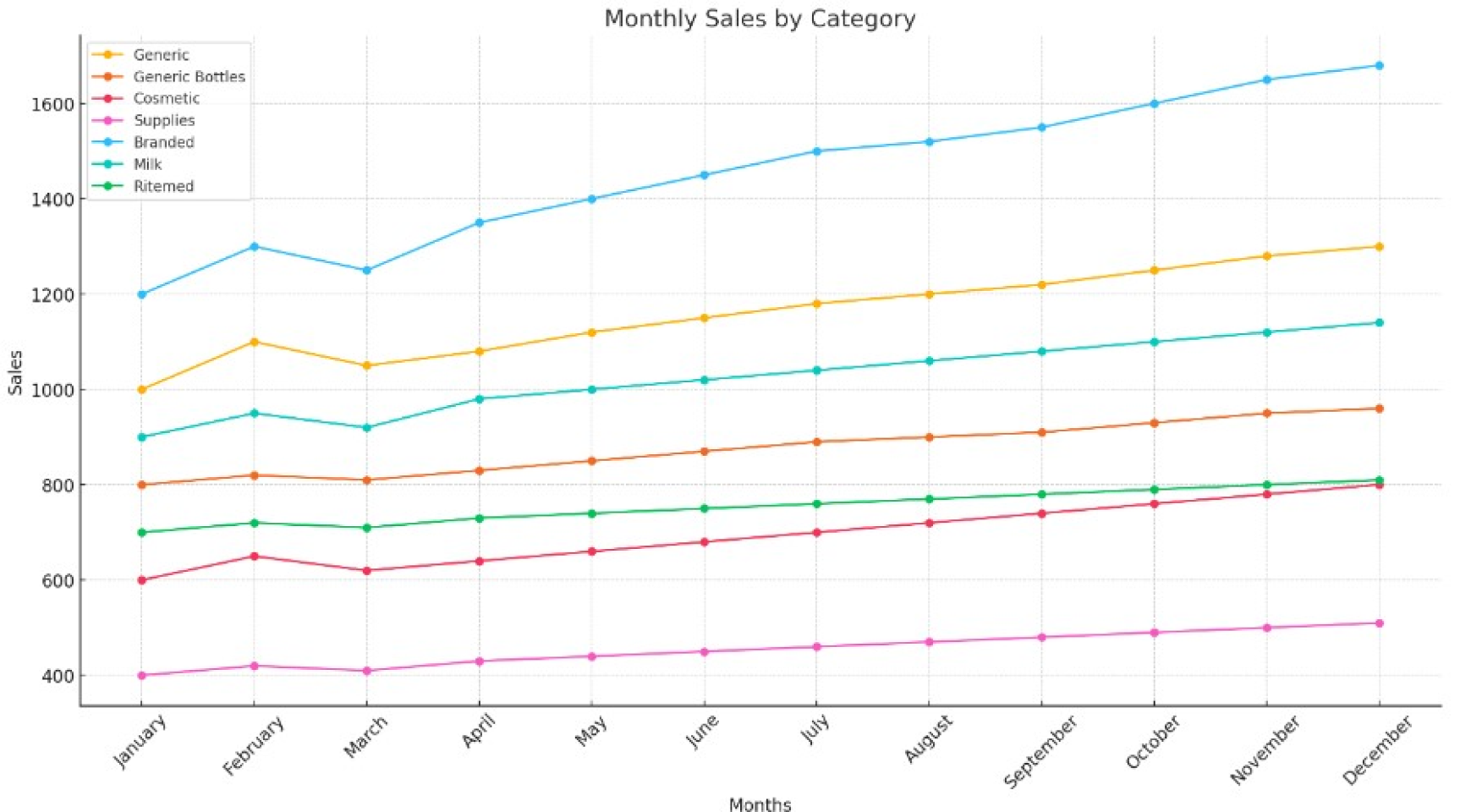Click Ritemed data point at June
This screenshot has width=1482, height=812.
704,508
